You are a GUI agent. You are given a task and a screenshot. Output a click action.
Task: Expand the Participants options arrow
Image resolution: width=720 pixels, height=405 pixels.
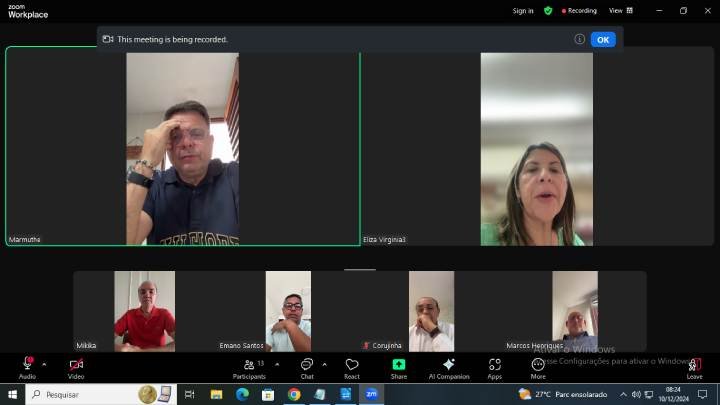[x=277, y=365]
